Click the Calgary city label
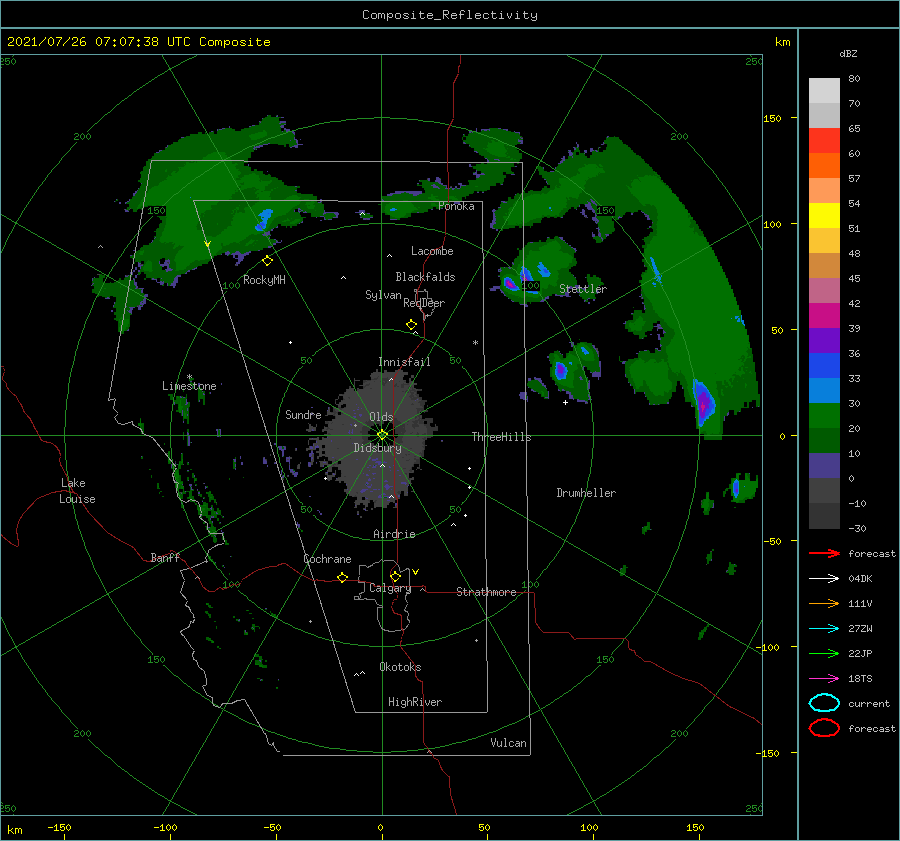Image resolution: width=900 pixels, height=841 pixels. (x=390, y=588)
